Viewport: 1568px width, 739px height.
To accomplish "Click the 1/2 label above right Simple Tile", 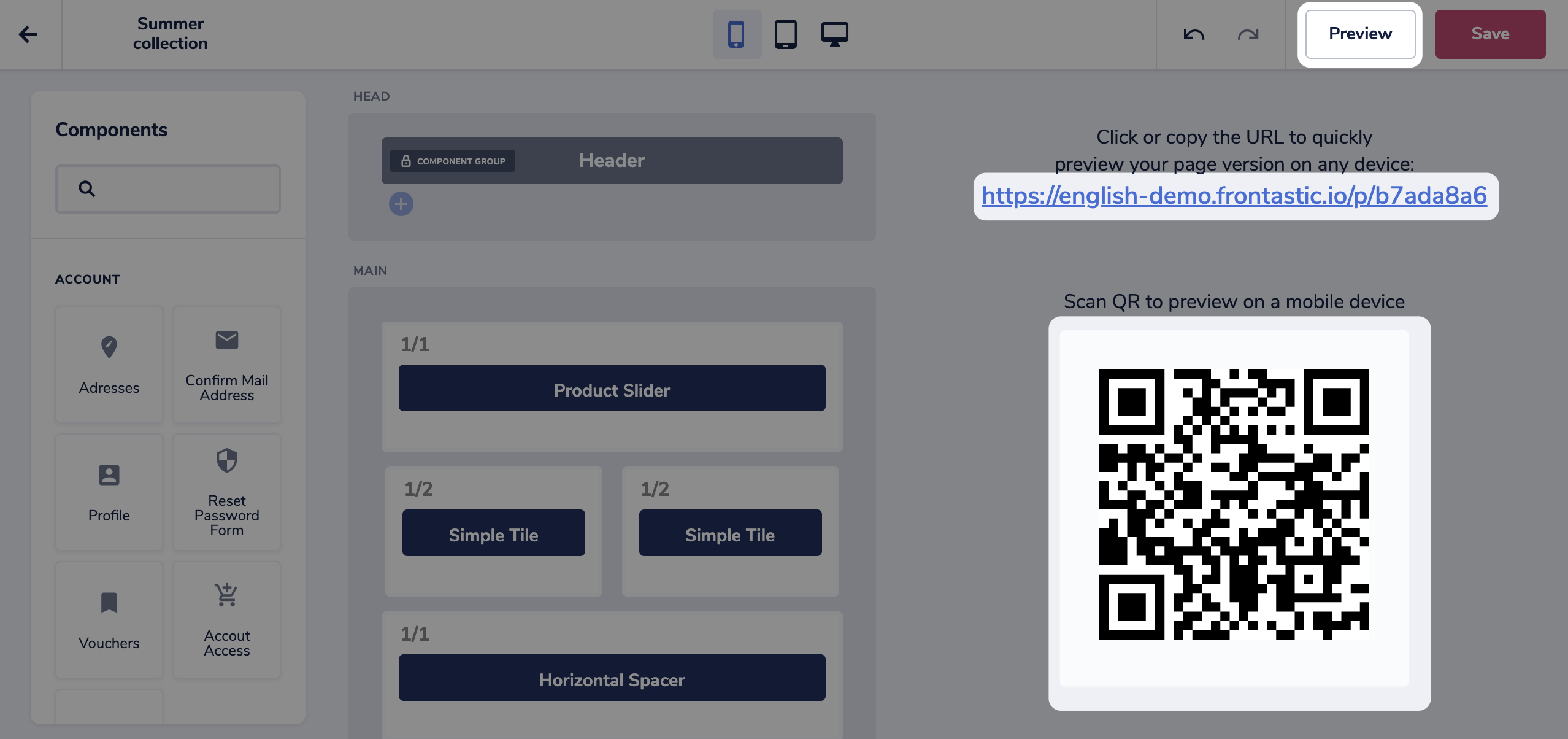I will 655,489.
